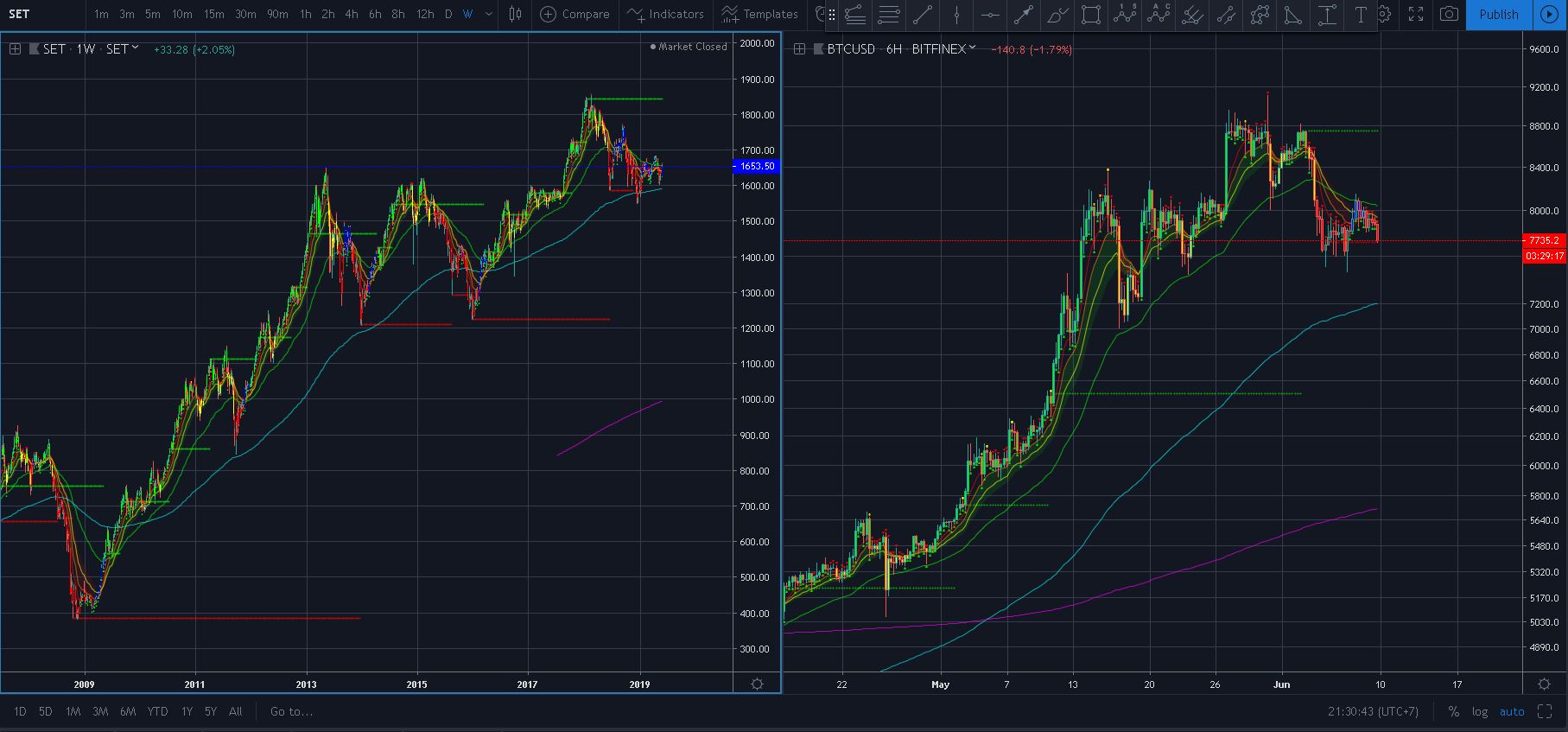Select the 1Y date range
1568x732 pixels.
(187, 711)
